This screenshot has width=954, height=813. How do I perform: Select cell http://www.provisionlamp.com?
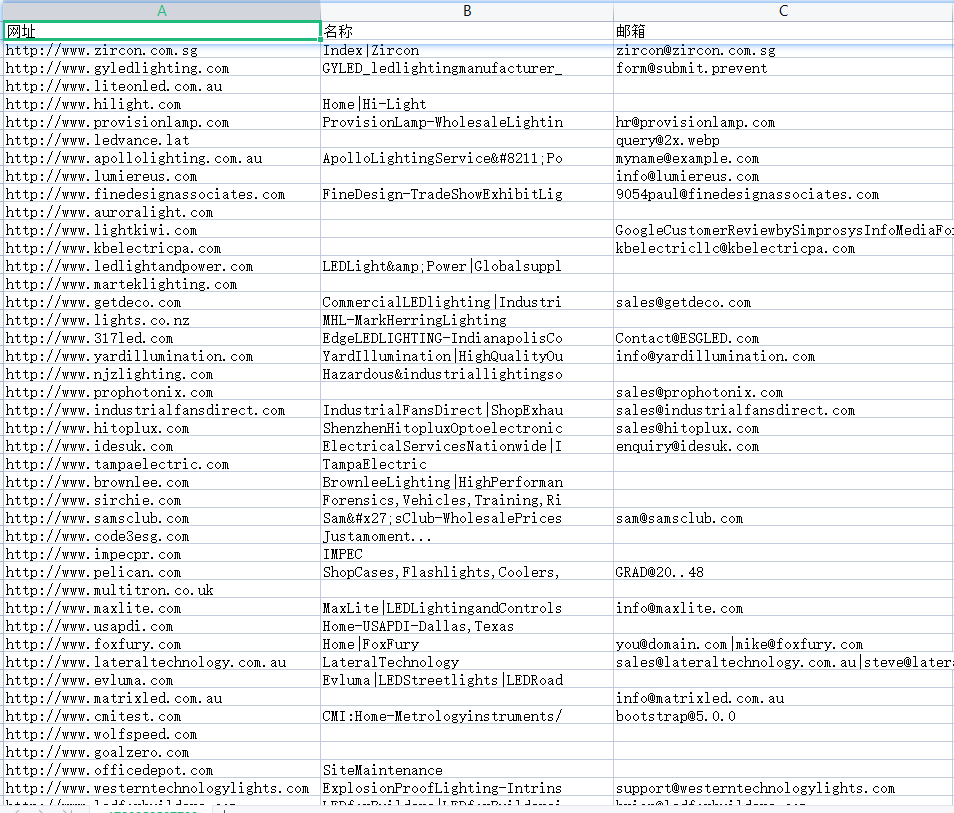162,122
